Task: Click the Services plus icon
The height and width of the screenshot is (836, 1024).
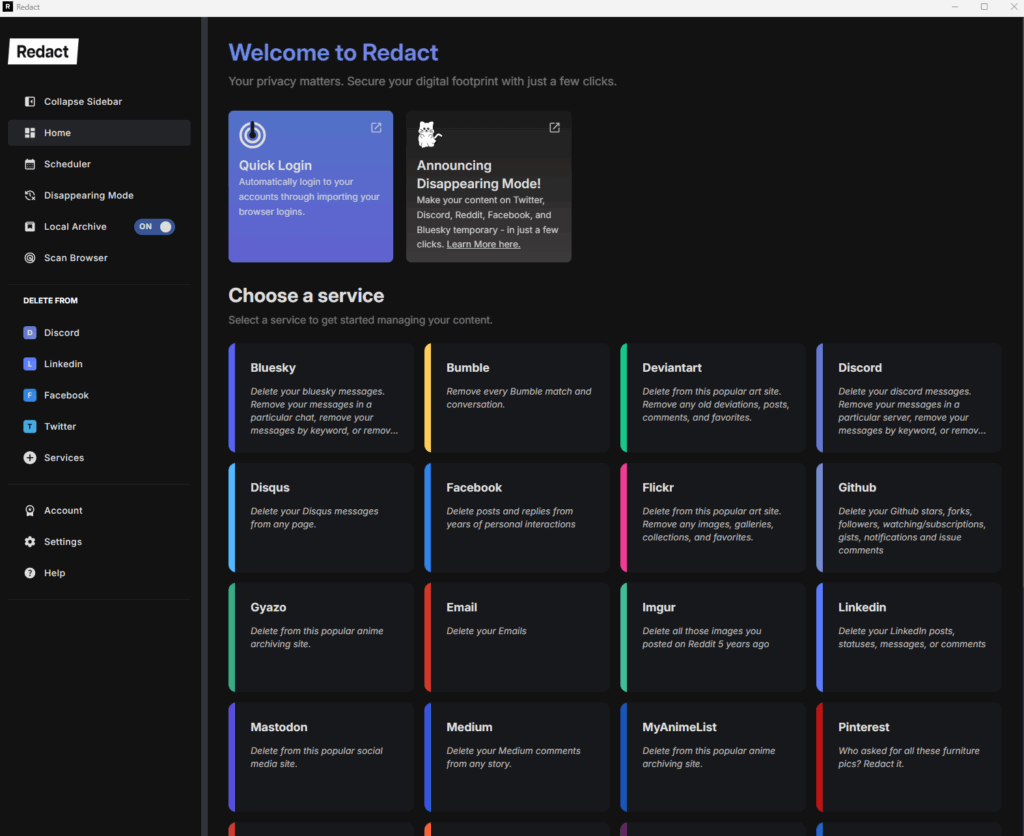Action: 30,458
